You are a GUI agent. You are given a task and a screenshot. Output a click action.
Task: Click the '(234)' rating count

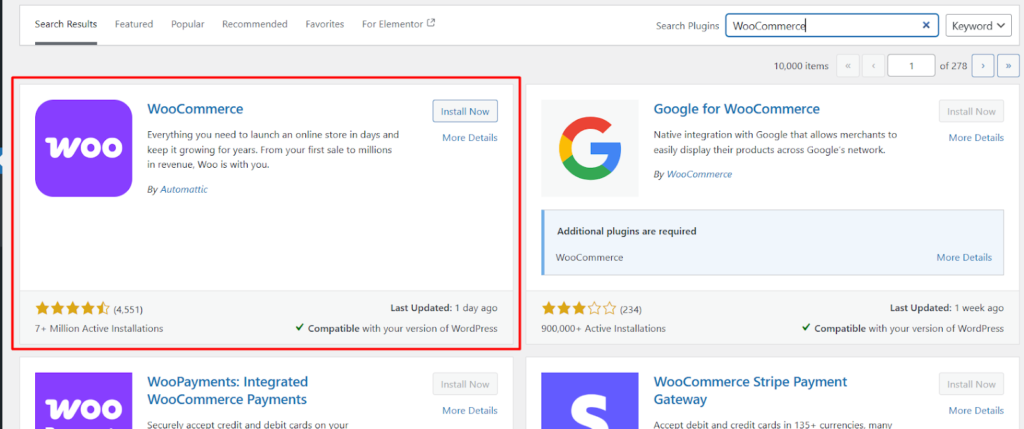click(631, 309)
